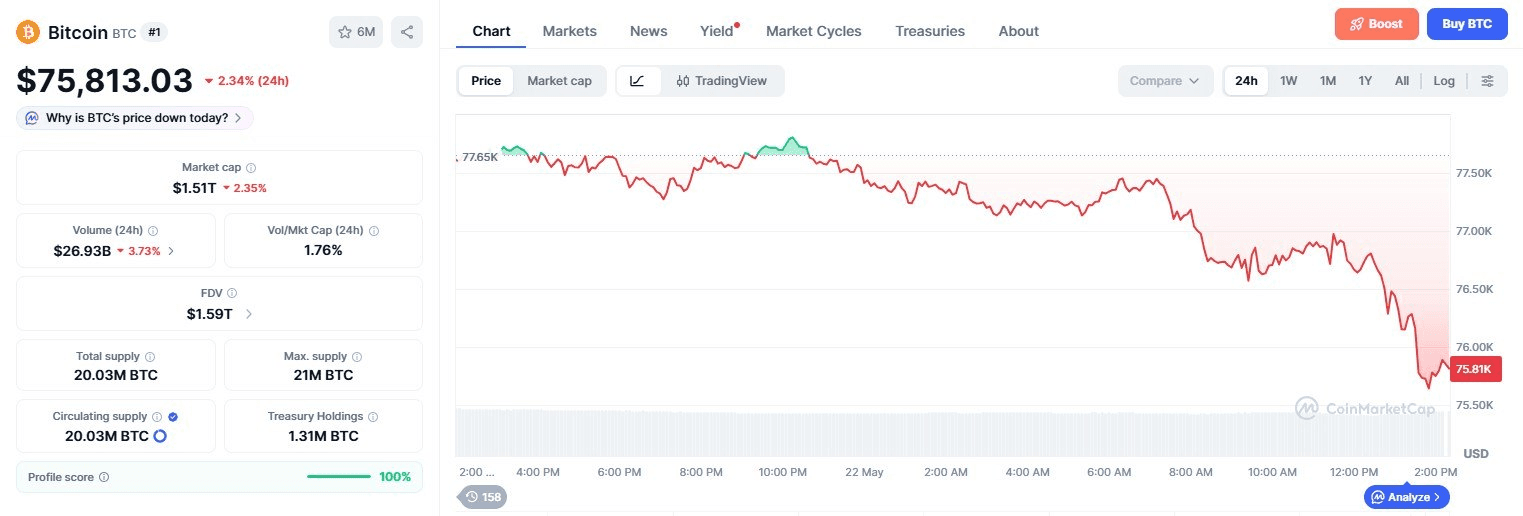Select the 1Y time range

pos(1365,81)
